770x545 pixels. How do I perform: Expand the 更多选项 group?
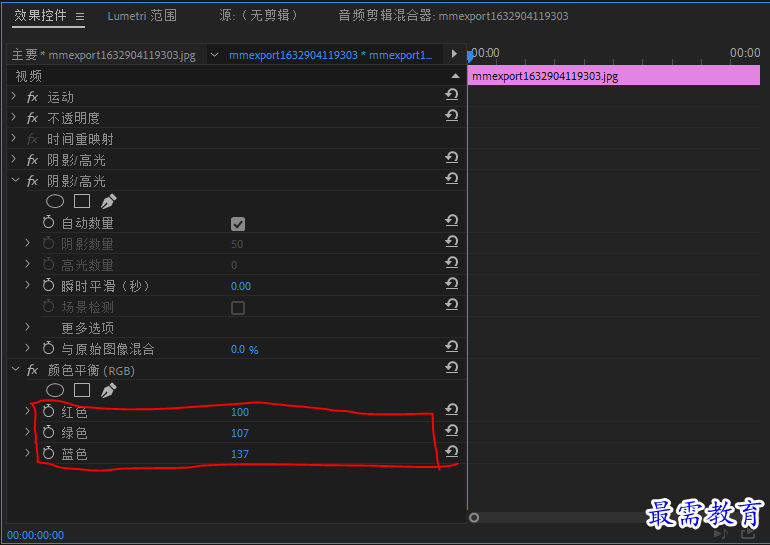(x=28, y=327)
